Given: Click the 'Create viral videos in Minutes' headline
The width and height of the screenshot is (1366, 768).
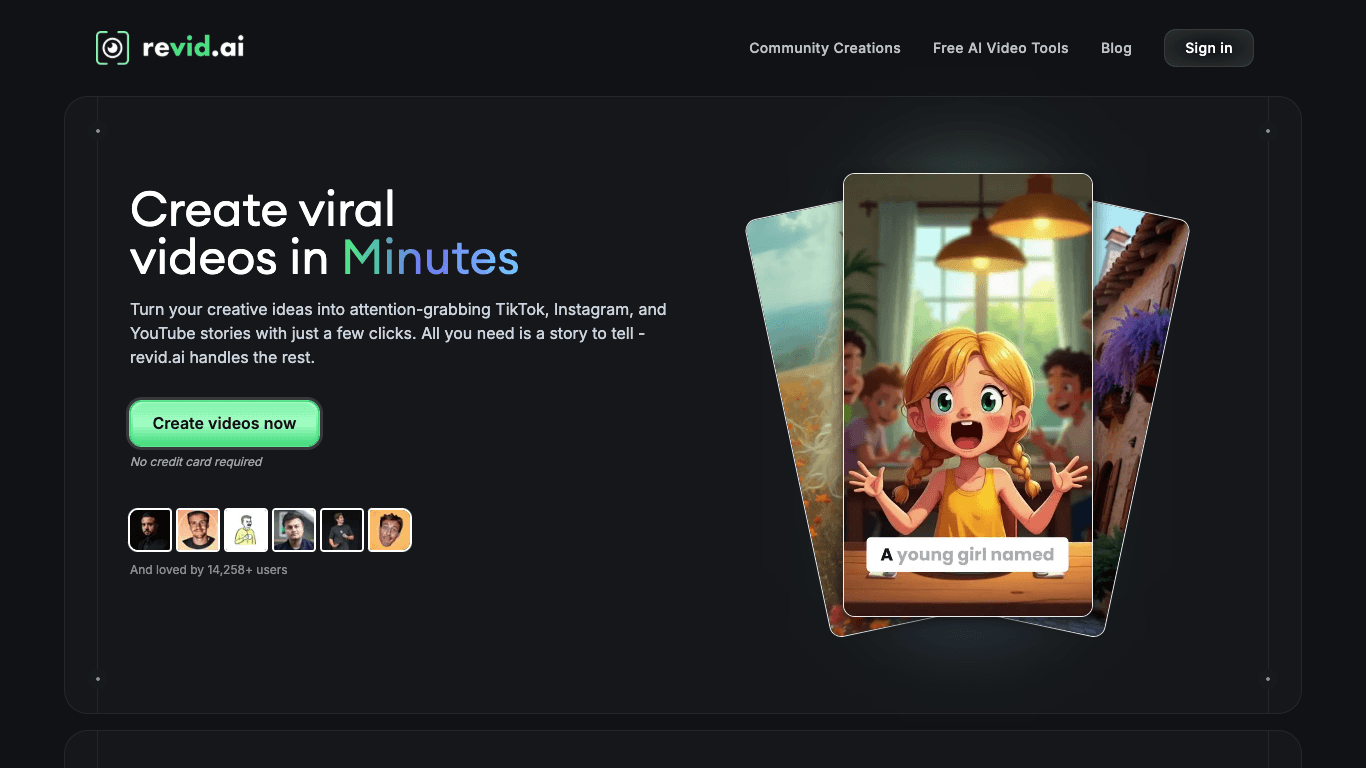Looking at the screenshot, I should (324, 233).
